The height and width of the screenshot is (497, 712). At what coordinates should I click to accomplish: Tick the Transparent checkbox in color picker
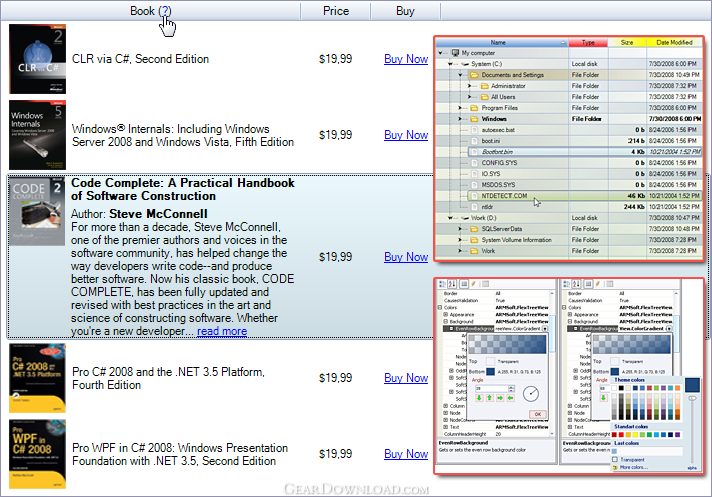click(x=615, y=459)
